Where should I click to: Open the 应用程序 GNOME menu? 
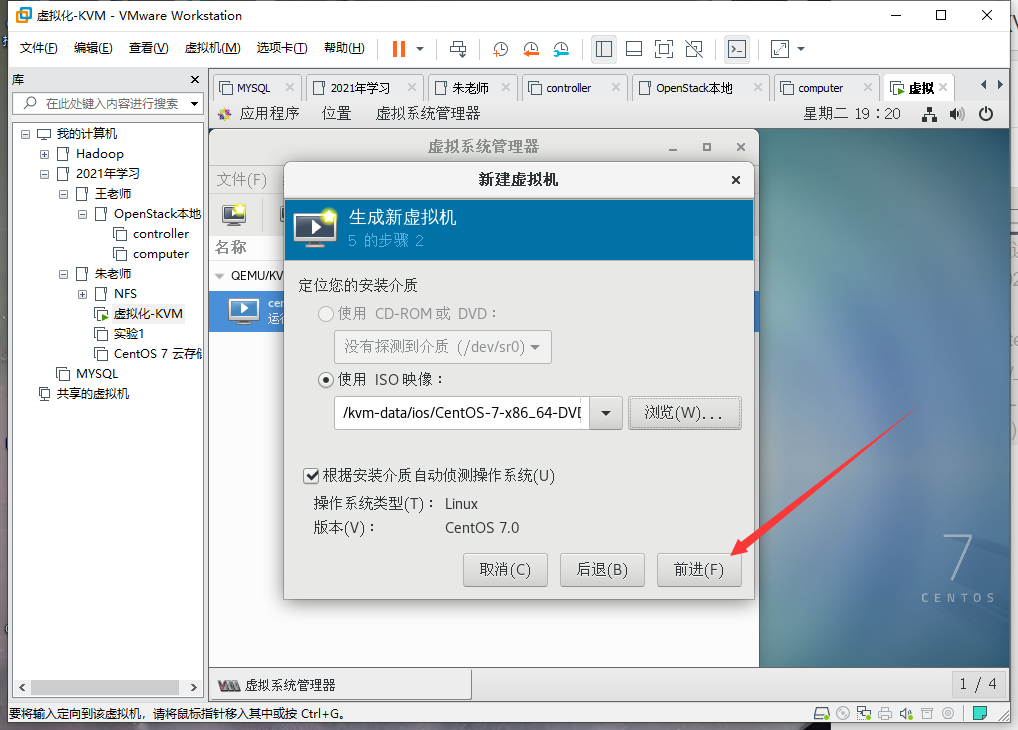269,114
